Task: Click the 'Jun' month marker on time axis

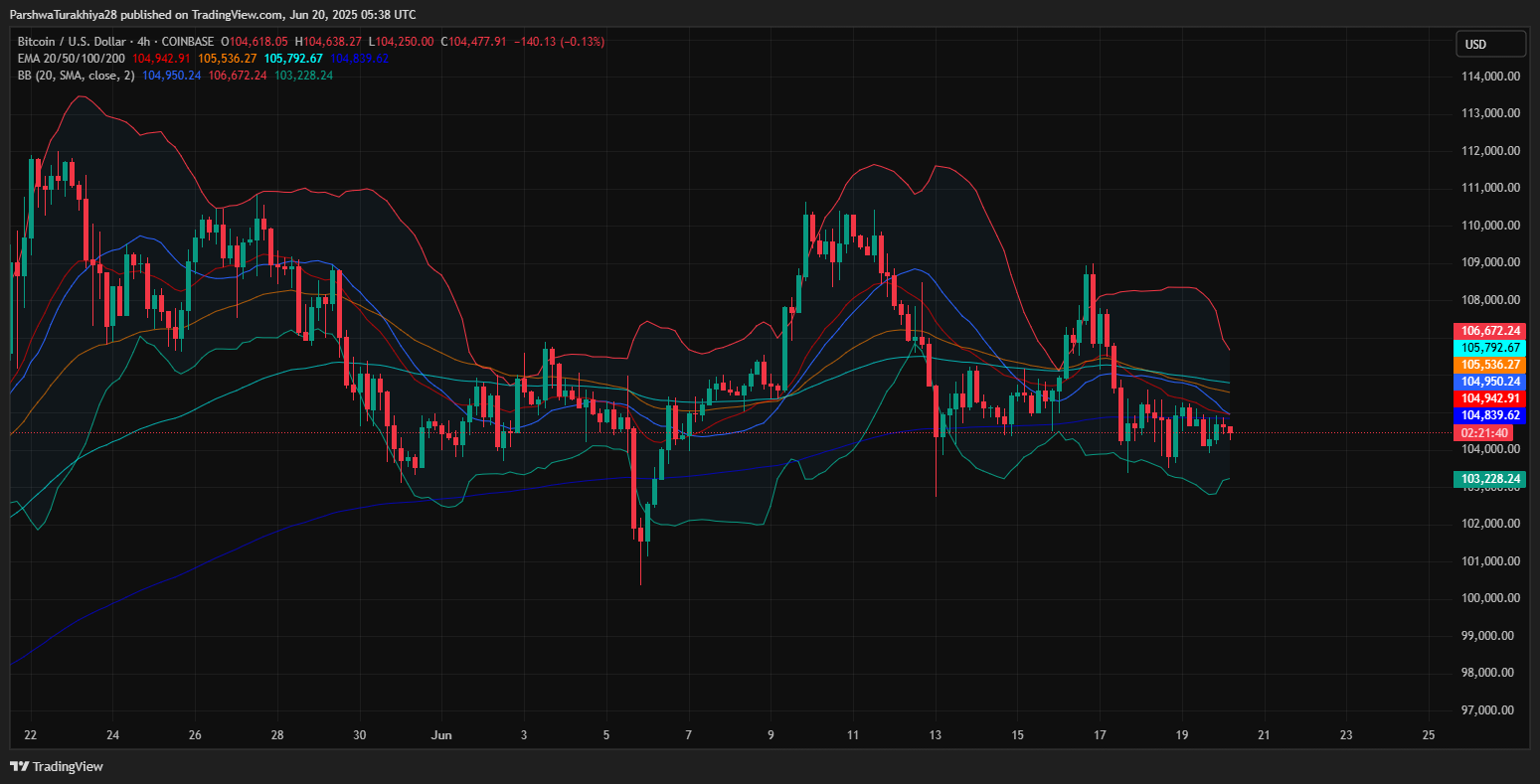Action: click(x=441, y=735)
